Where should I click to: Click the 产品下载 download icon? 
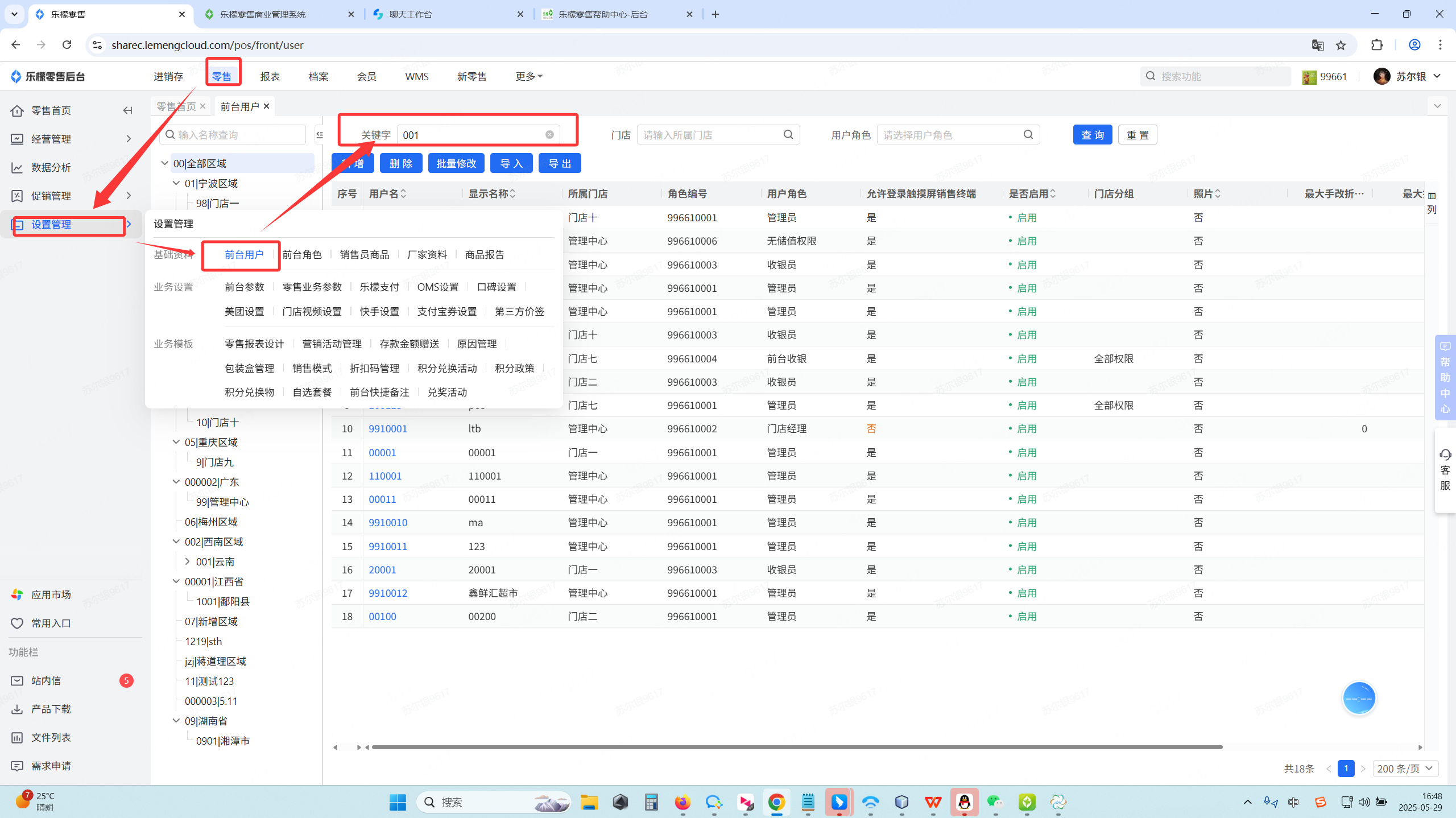[17, 709]
